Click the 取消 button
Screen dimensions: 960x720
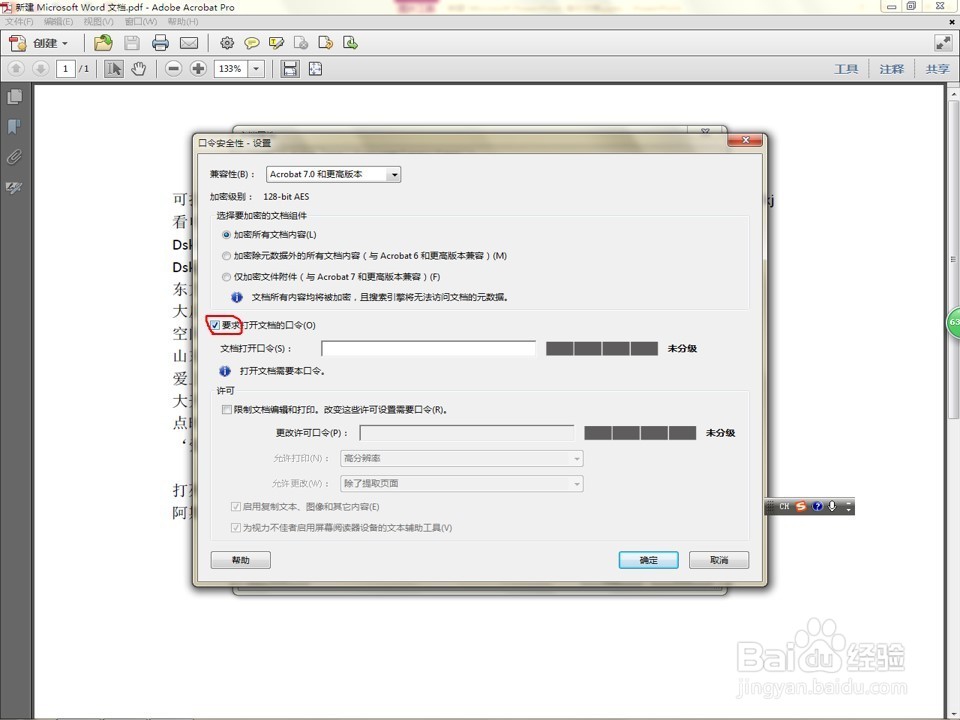tap(719, 560)
